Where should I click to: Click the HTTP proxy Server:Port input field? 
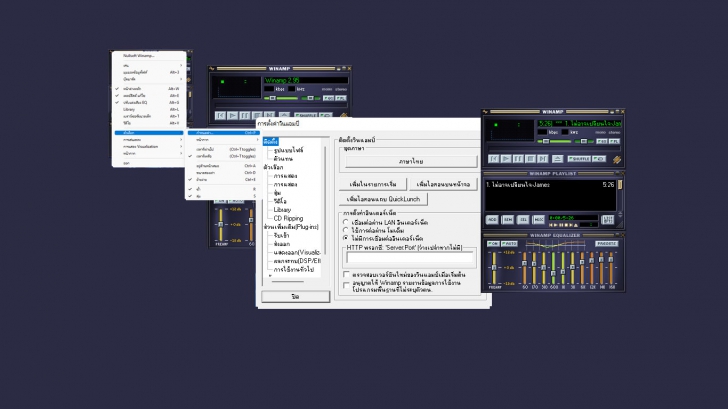[x=410, y=258]
